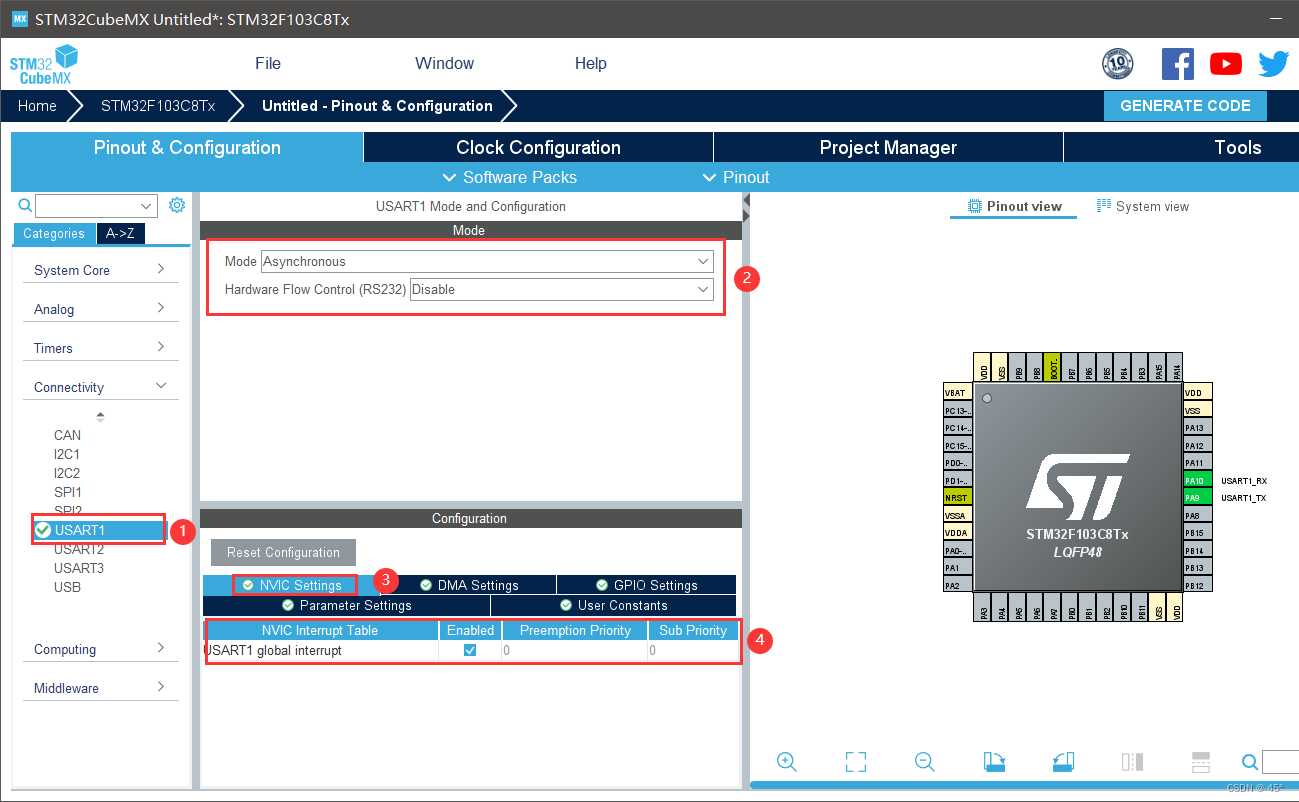1299x802 pixels.
Task: Fit the chip to the view
Action: [x=856, y=762]
